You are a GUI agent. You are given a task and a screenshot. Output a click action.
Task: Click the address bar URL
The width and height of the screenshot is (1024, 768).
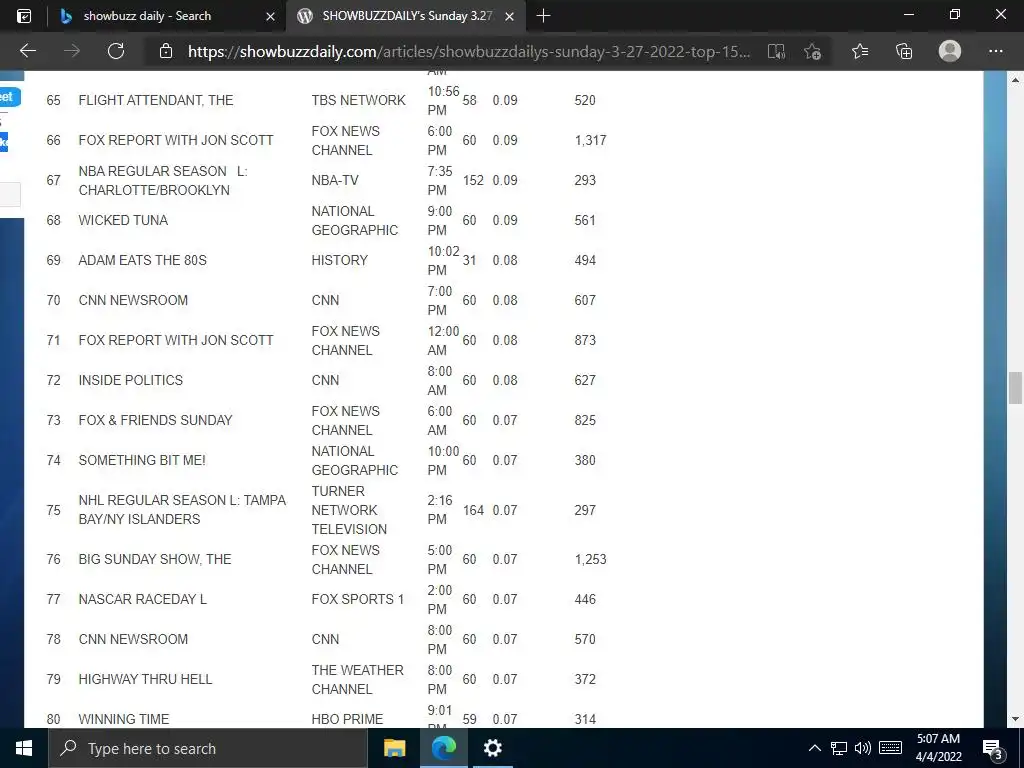[469, 52]
